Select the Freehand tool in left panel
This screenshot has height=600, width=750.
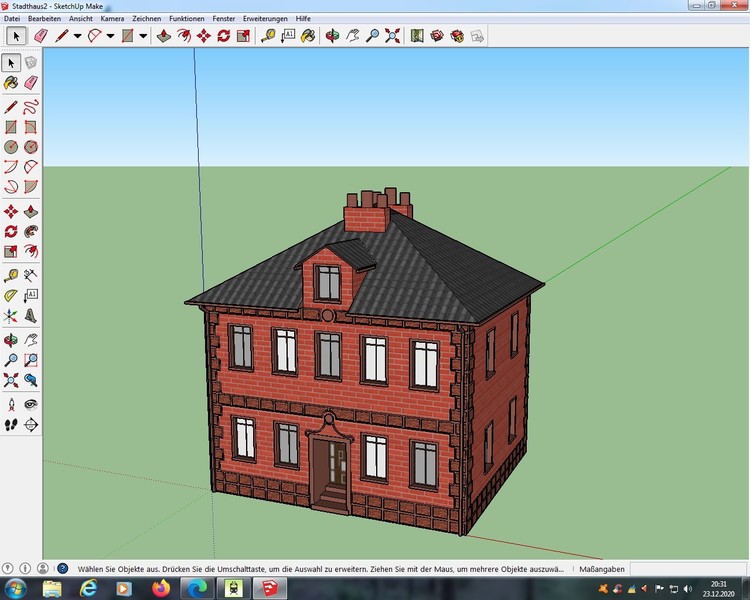click(31, 106)
